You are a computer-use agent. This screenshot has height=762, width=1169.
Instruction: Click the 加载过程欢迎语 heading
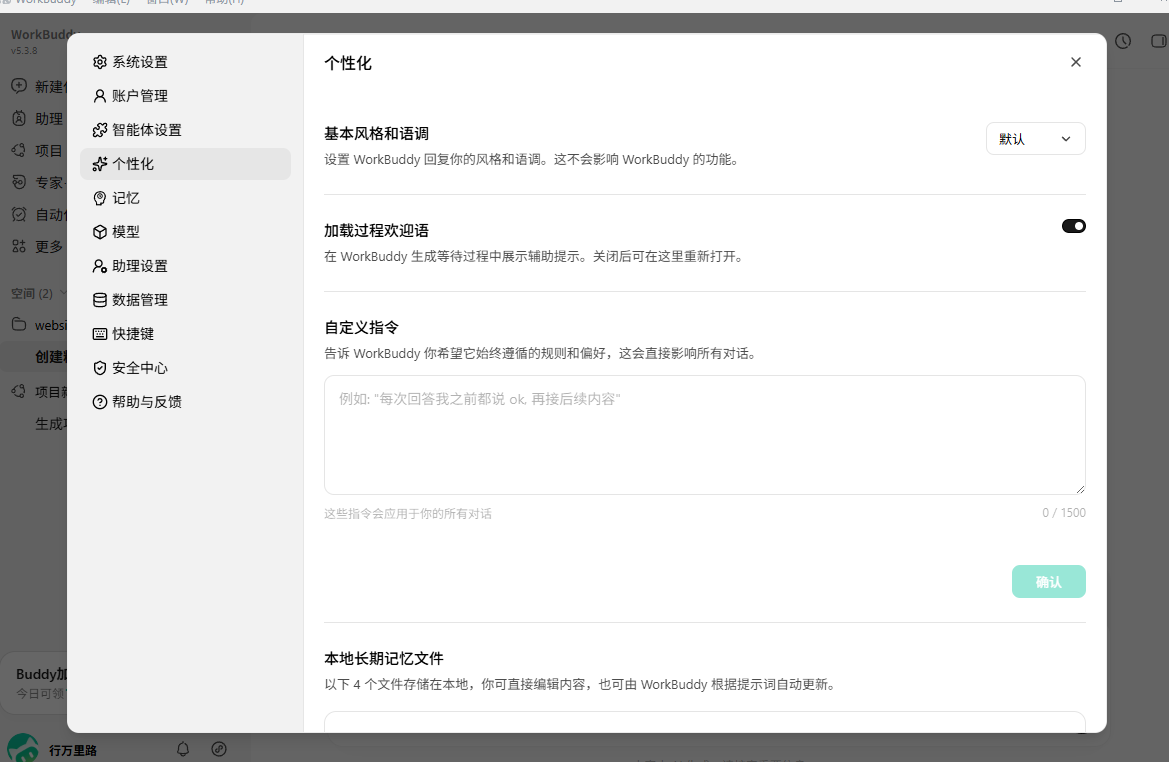[x=376, y=230]
